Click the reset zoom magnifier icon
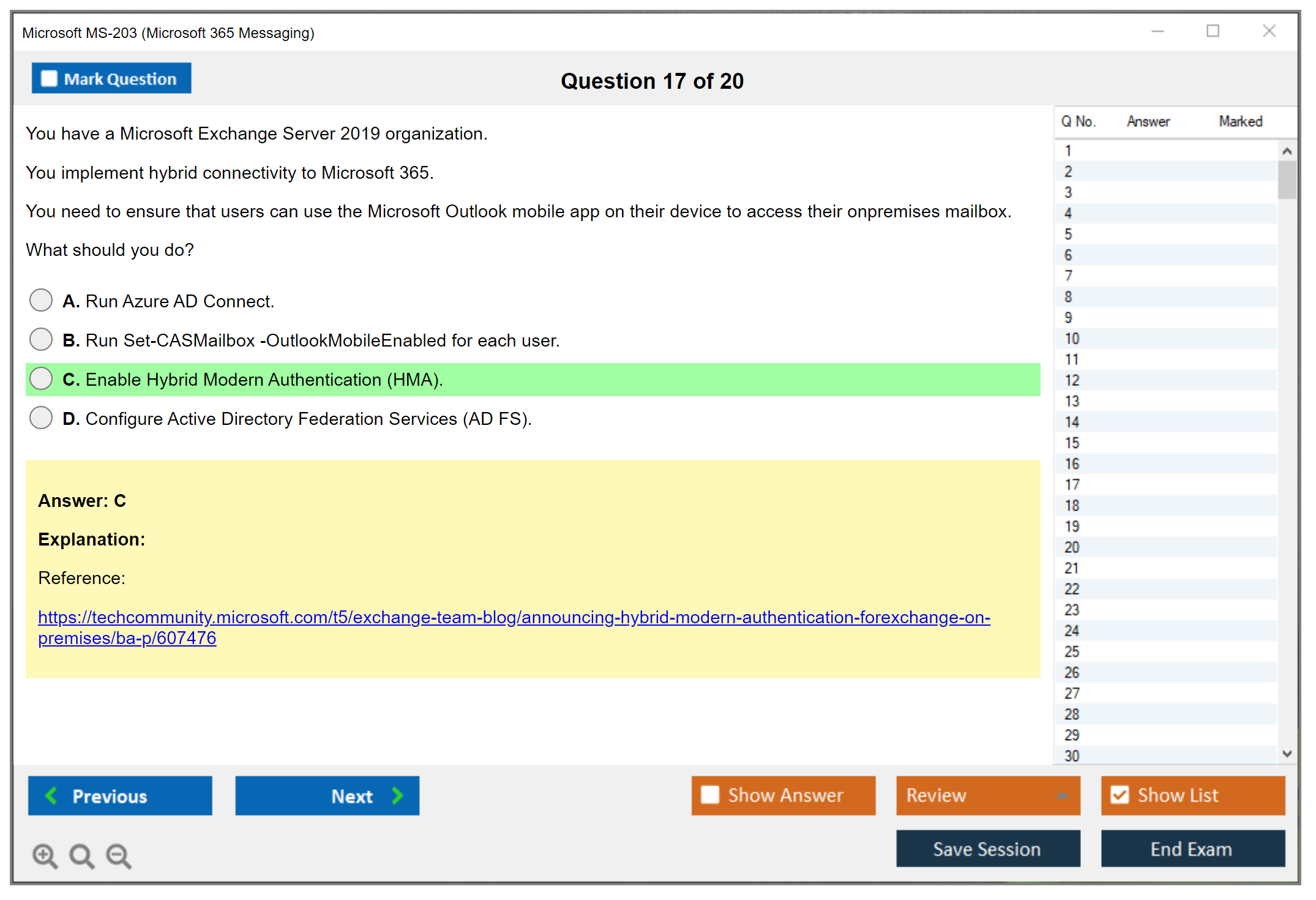 [81, 855]
